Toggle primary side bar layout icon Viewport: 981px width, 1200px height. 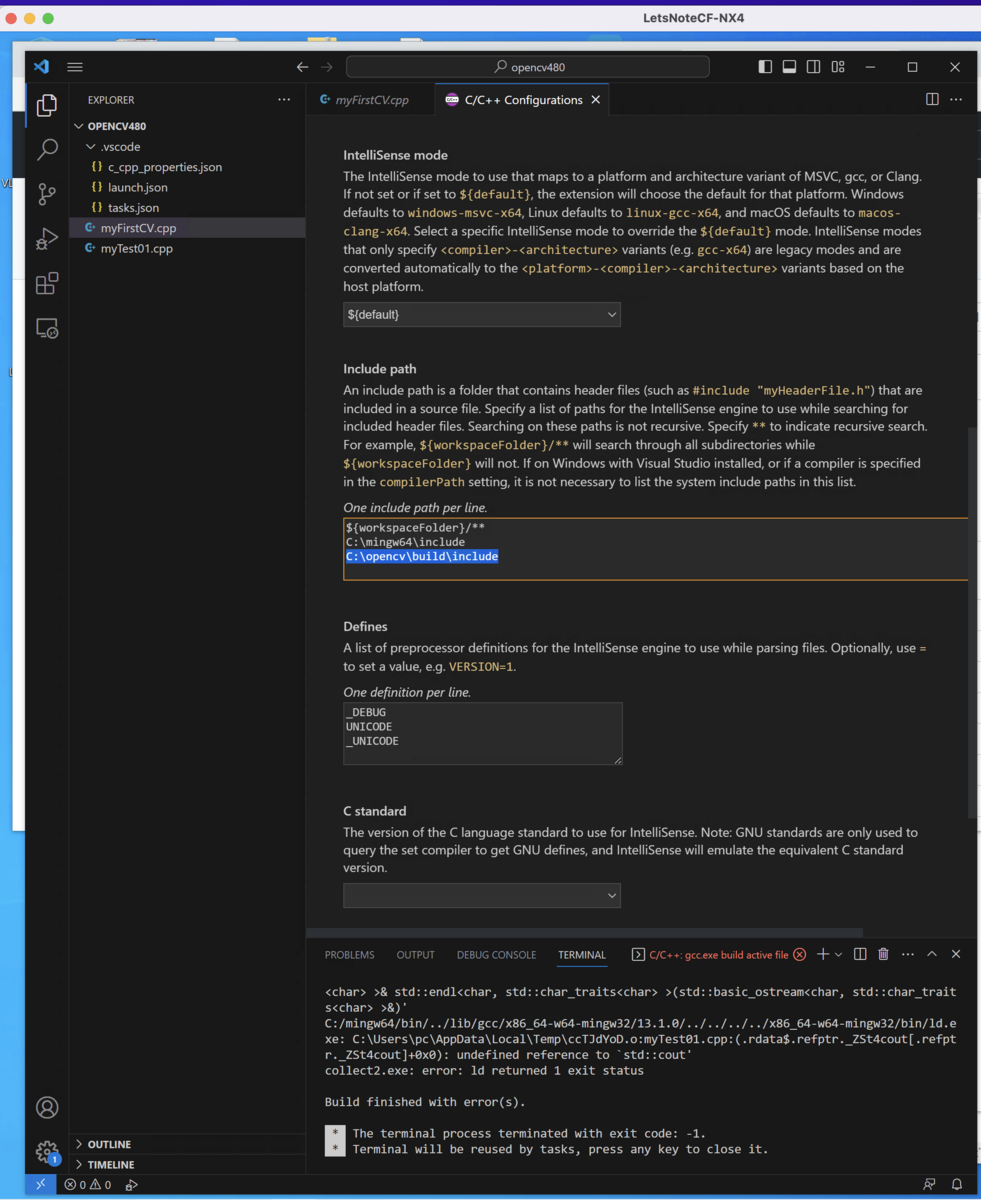click(765, 67)
